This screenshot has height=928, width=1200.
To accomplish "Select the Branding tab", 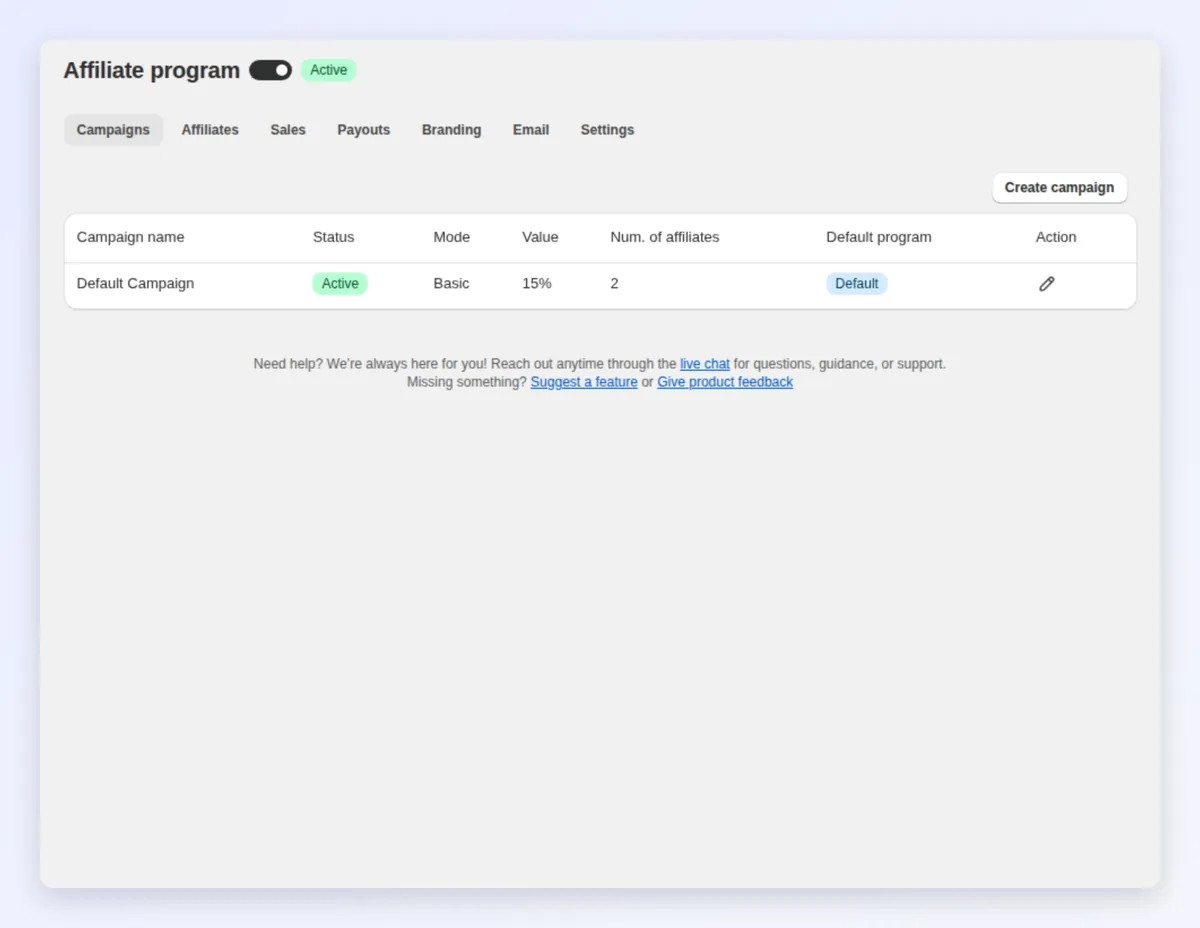I will [x=451, y=130].
